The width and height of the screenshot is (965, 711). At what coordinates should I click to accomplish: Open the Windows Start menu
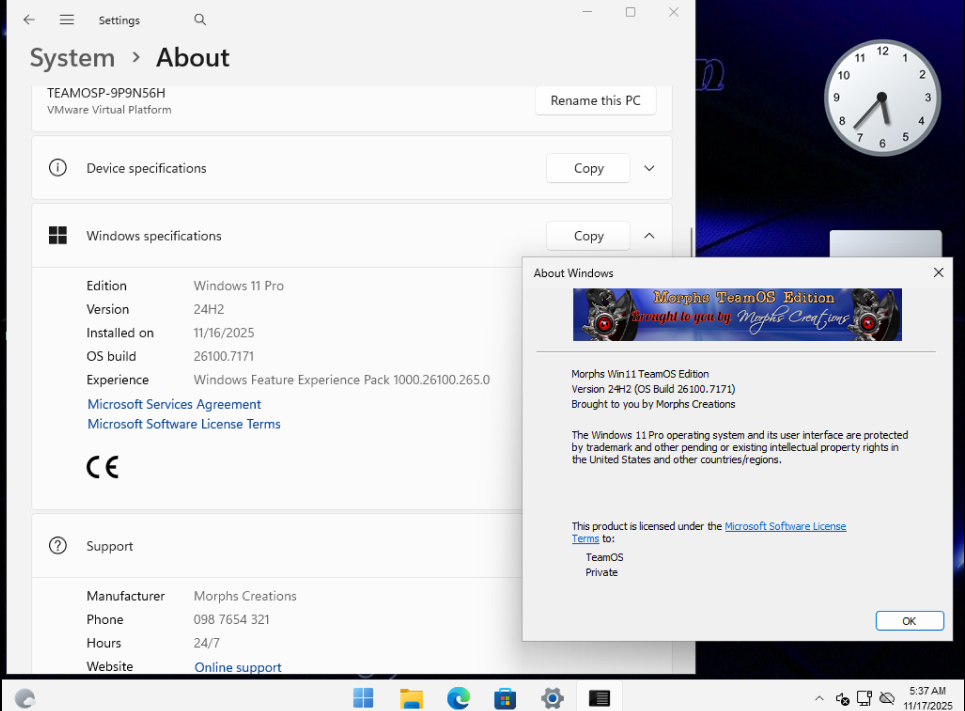[363, 697]
